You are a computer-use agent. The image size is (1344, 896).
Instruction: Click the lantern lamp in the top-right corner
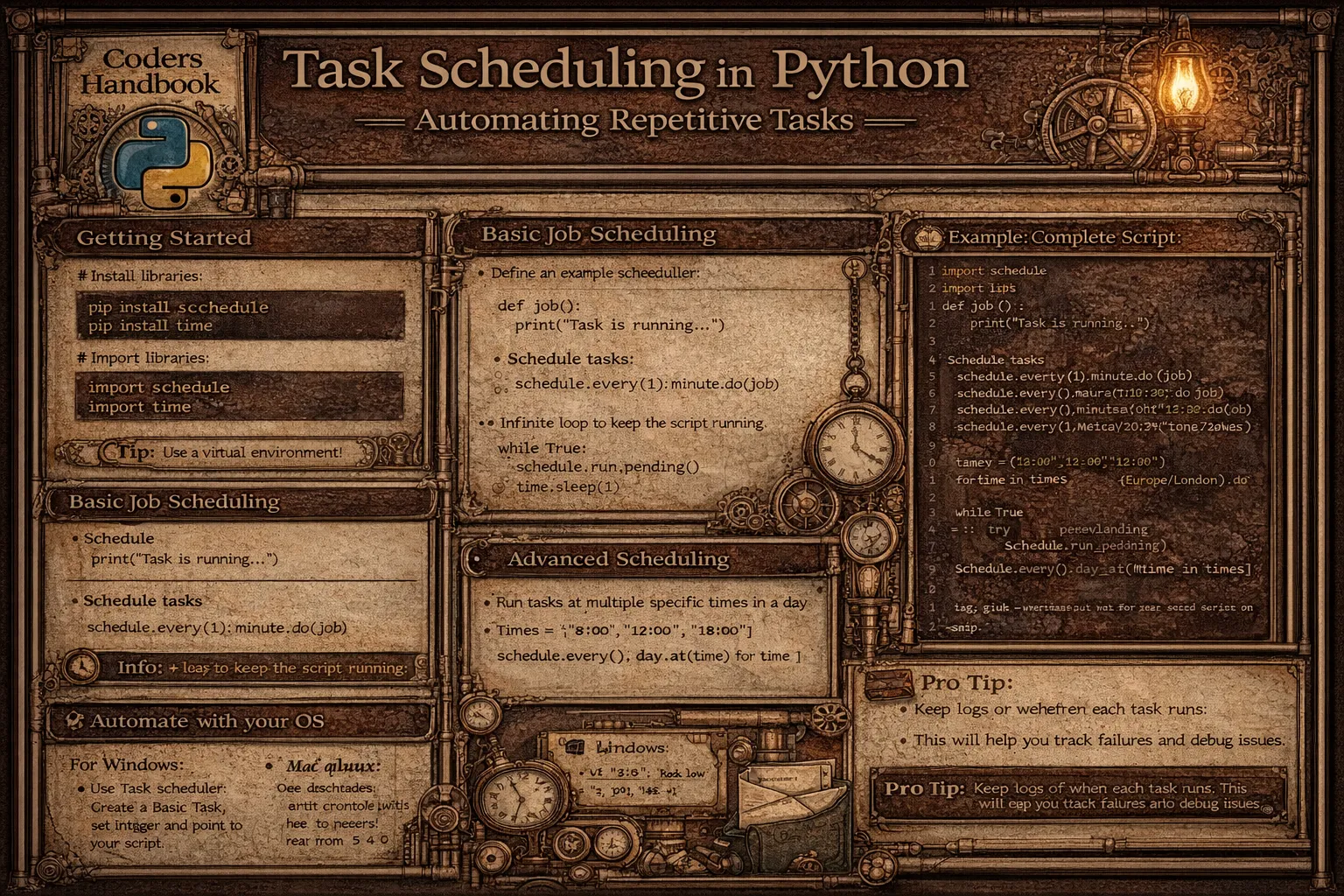point(1180,87)
